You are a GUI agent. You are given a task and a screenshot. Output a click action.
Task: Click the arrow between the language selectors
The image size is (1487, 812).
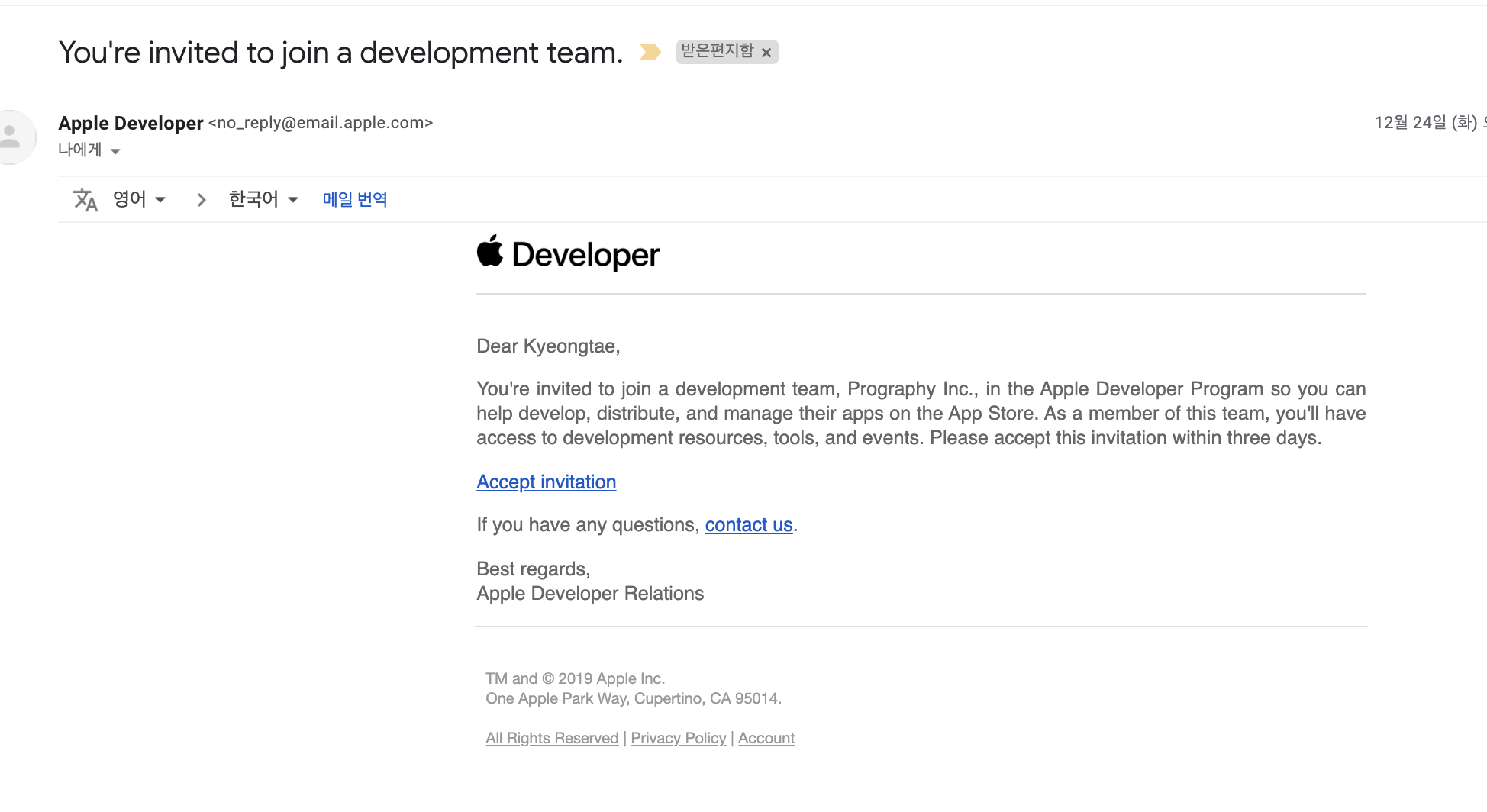201,200
